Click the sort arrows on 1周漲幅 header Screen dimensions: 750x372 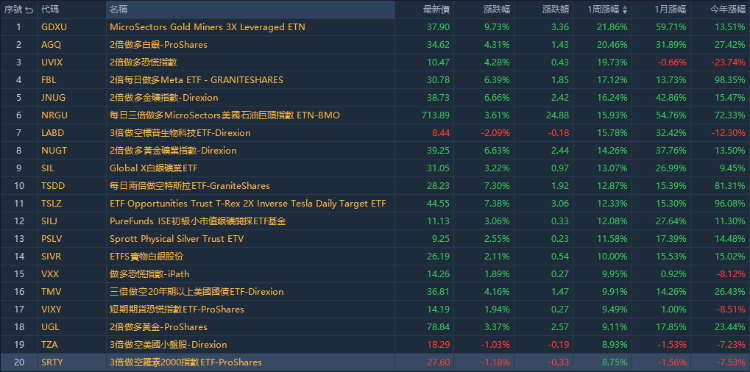(x=625, y=9)
